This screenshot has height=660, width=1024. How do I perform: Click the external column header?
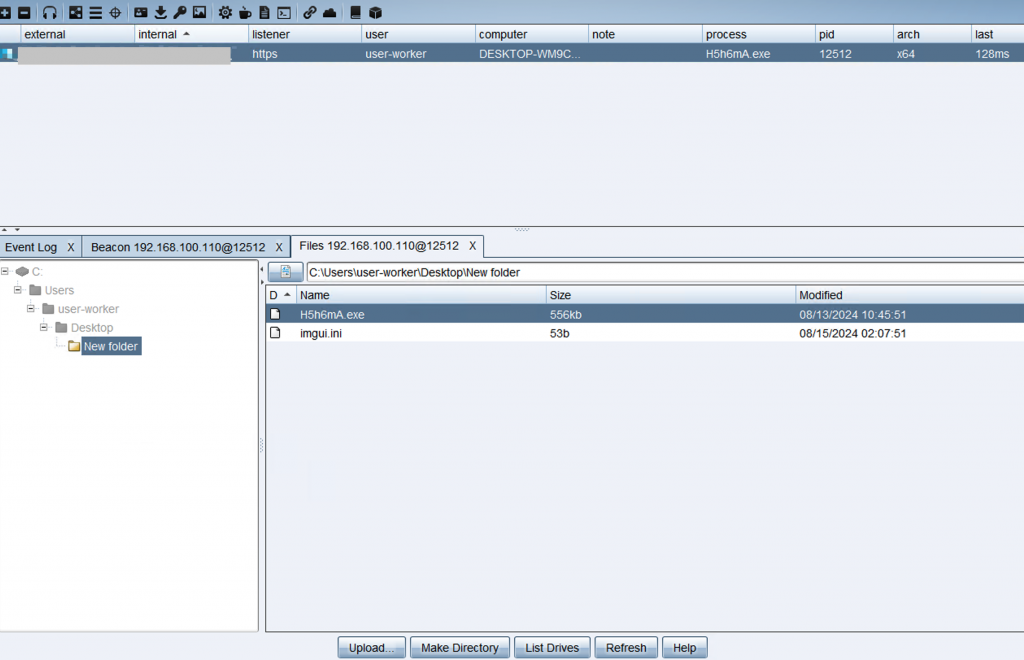pyautogui.click(x=77, y=34)
